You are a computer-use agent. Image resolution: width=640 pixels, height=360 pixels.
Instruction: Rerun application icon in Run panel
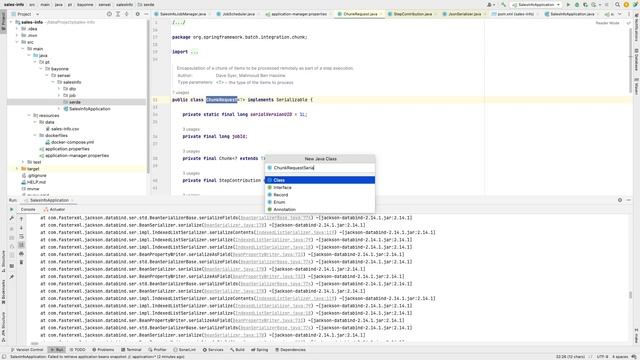point(11,209)
